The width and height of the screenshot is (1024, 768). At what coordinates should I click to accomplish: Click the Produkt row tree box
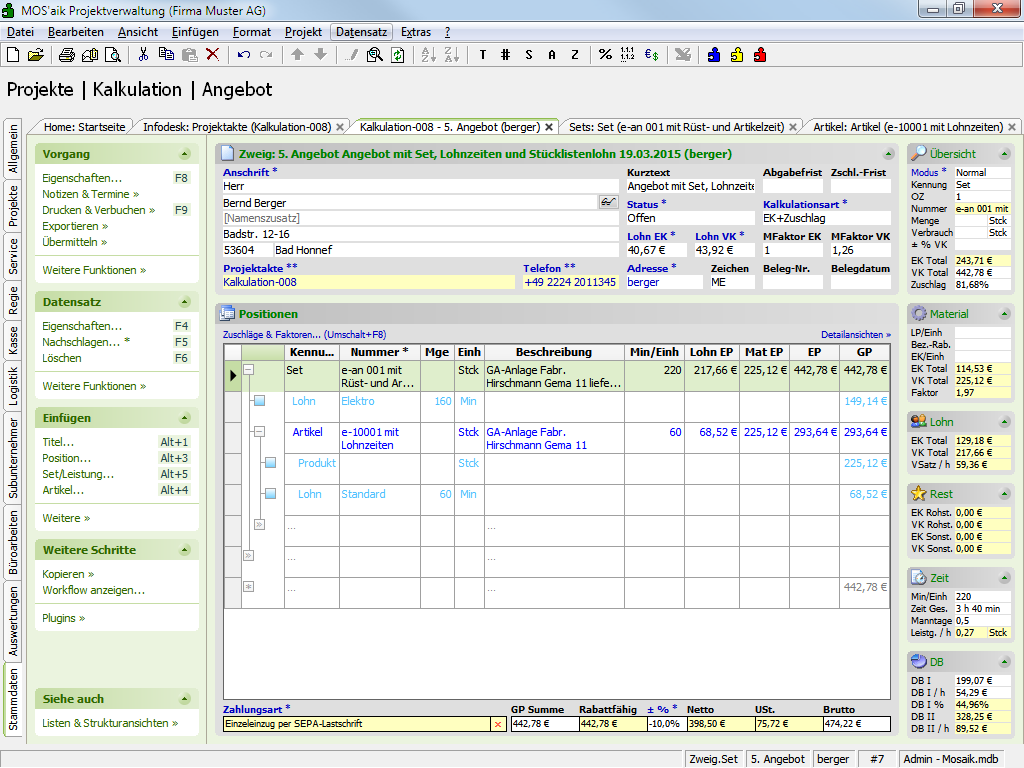[270, 462]
